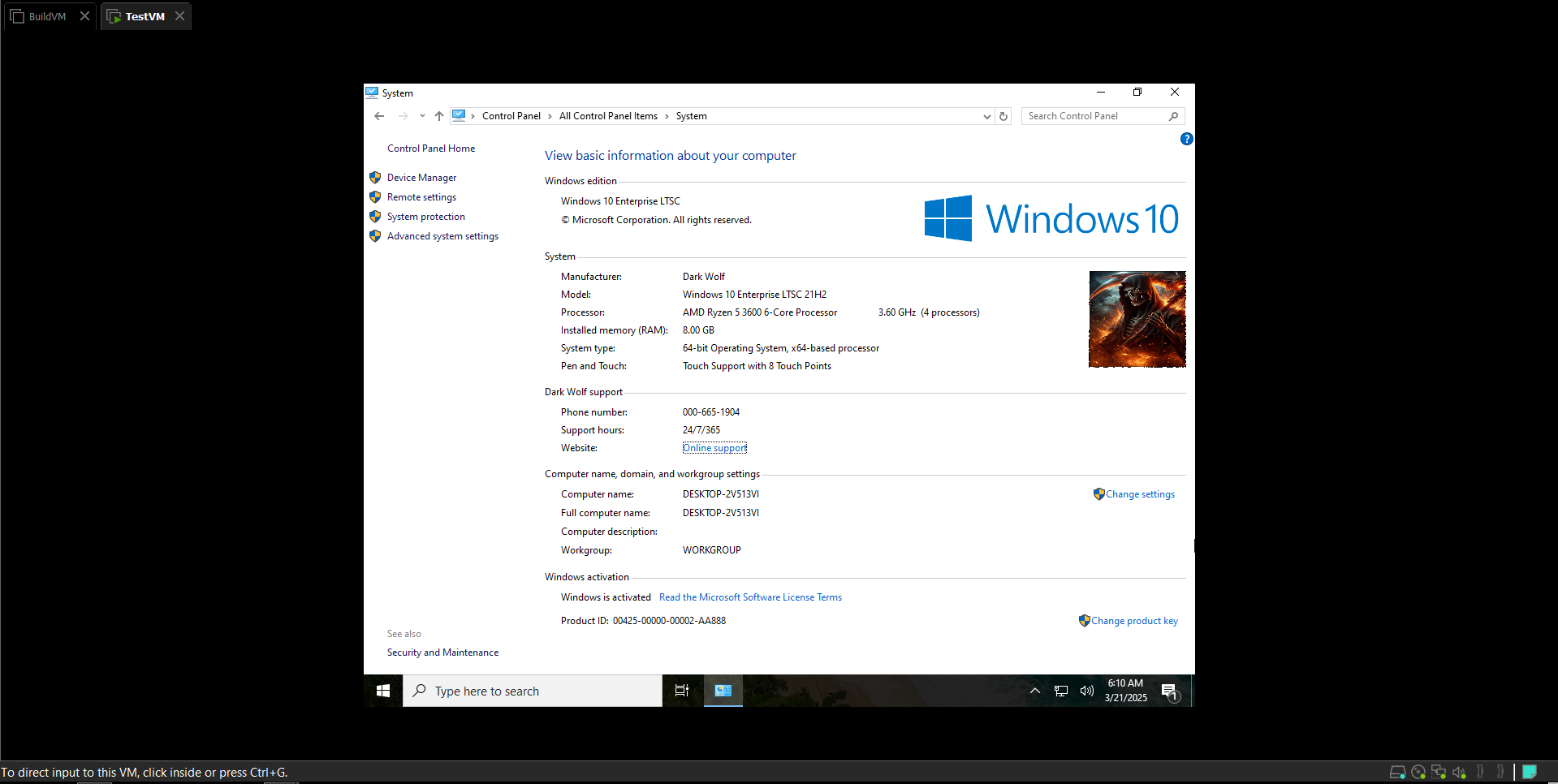Click the shield icon beside Change product key
This screenshot has width=1558, height=784.
coord(1084,620)
